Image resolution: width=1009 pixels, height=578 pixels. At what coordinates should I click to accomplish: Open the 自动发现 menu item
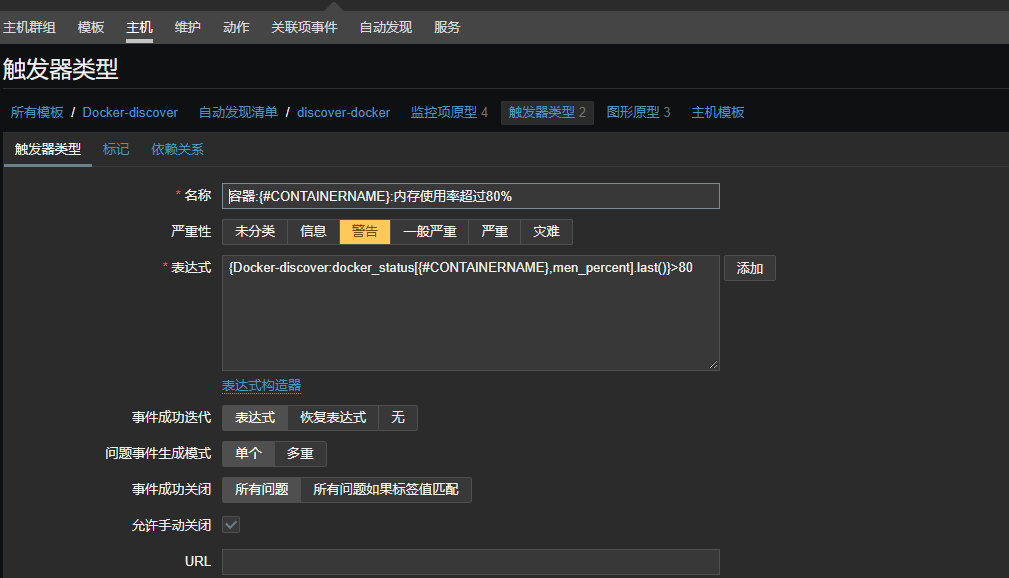(x=385, y=27)
